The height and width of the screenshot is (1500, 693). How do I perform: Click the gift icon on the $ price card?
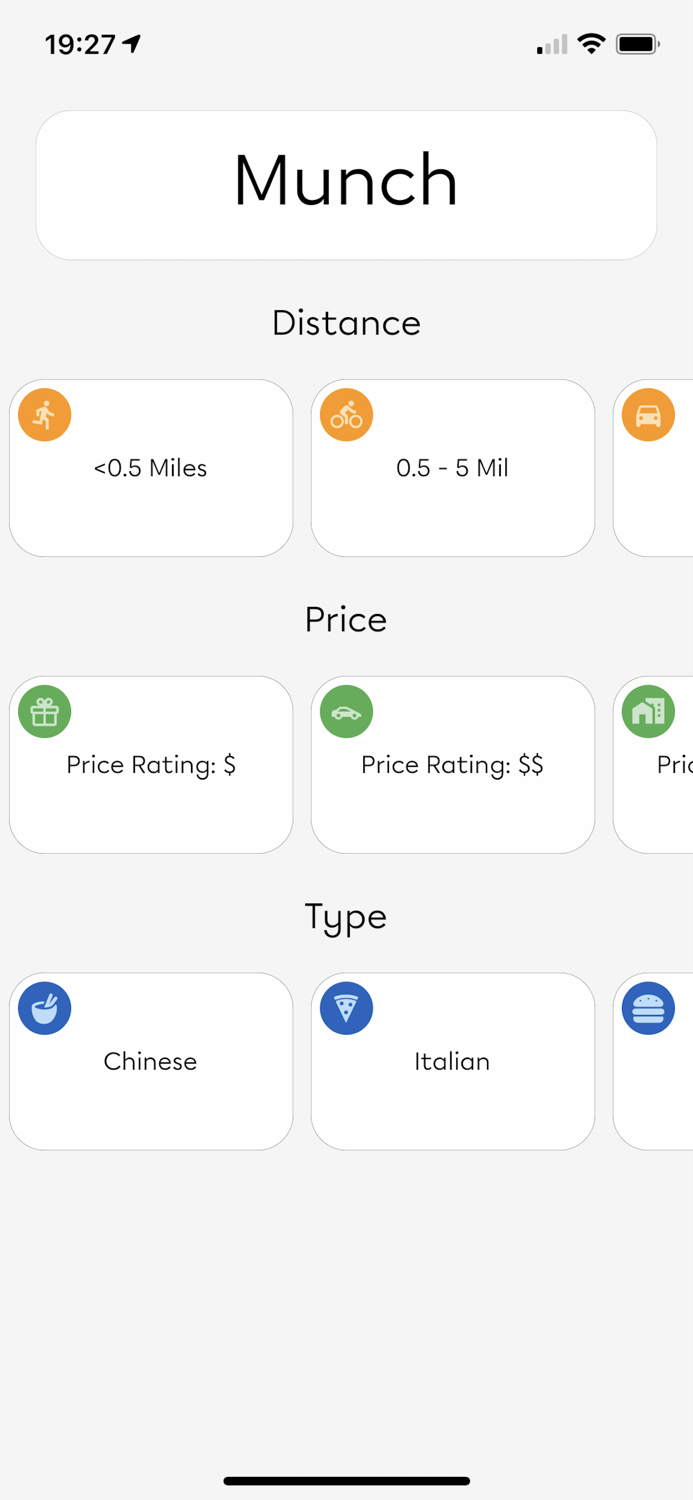click(44, 711)
